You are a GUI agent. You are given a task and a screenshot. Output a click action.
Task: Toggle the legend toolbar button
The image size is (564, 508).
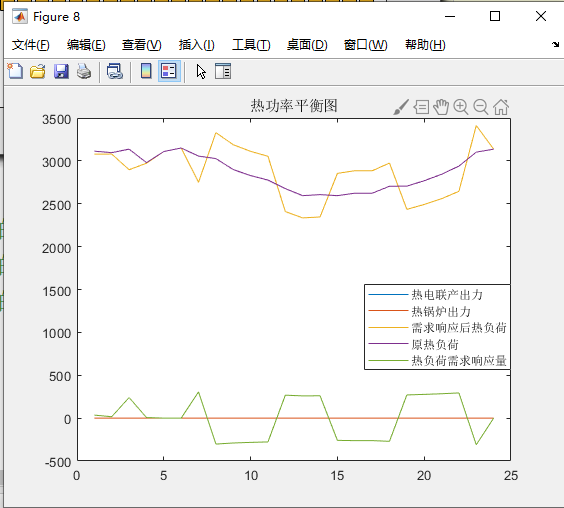click(x=169, y=71)
